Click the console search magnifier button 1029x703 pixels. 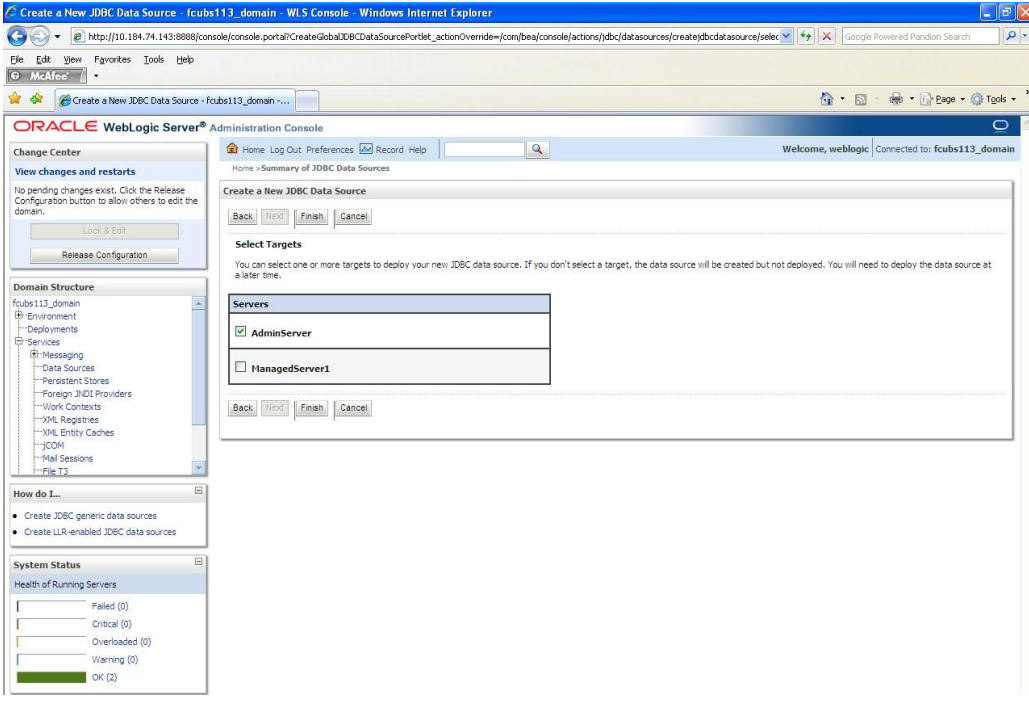[537, 150]
